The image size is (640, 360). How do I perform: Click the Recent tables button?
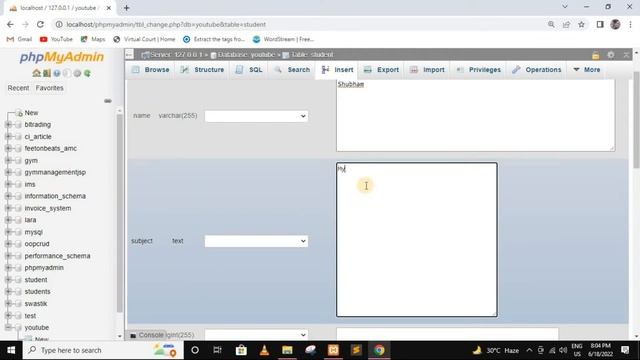[18, 88]
